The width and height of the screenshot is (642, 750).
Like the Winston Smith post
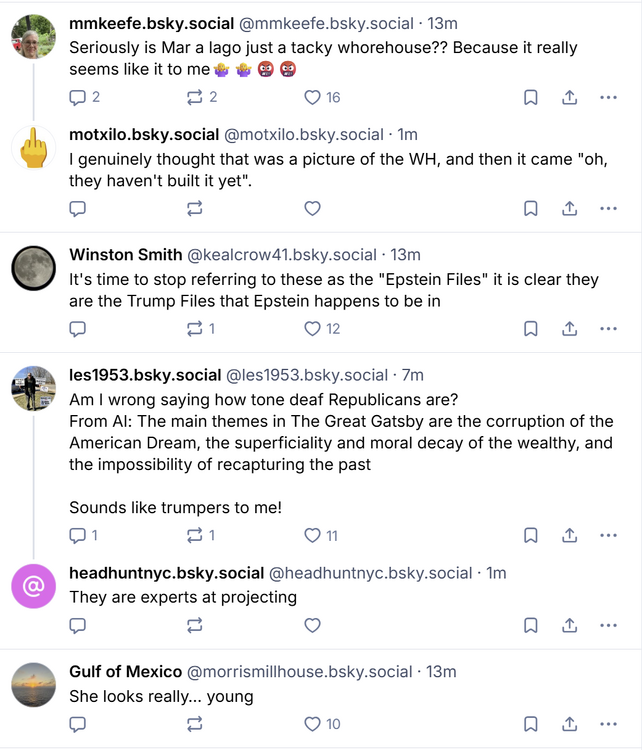point(312,328)
